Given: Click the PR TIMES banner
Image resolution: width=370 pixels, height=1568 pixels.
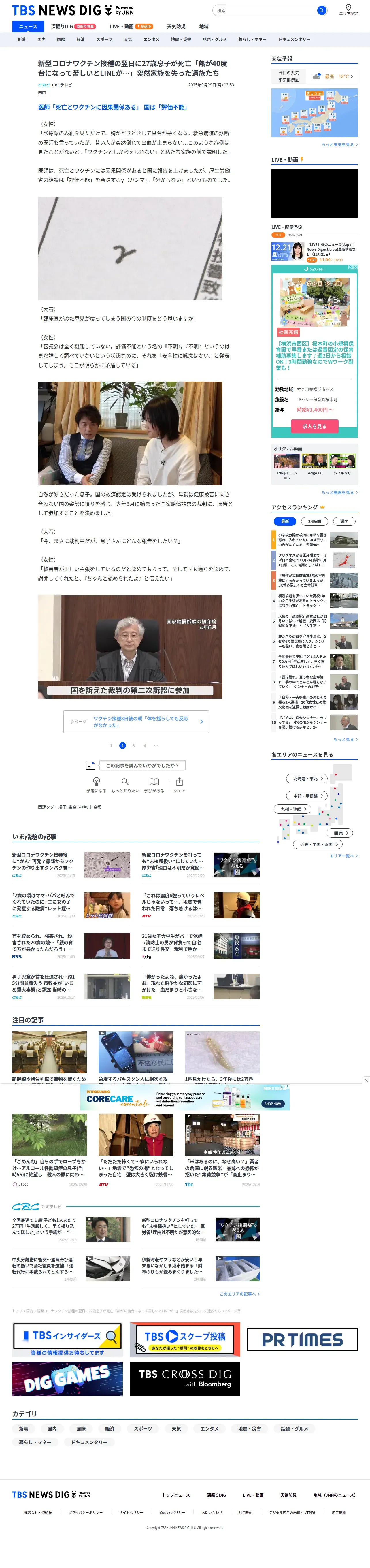Looking at the screenshot, I should click(303, 1340).
